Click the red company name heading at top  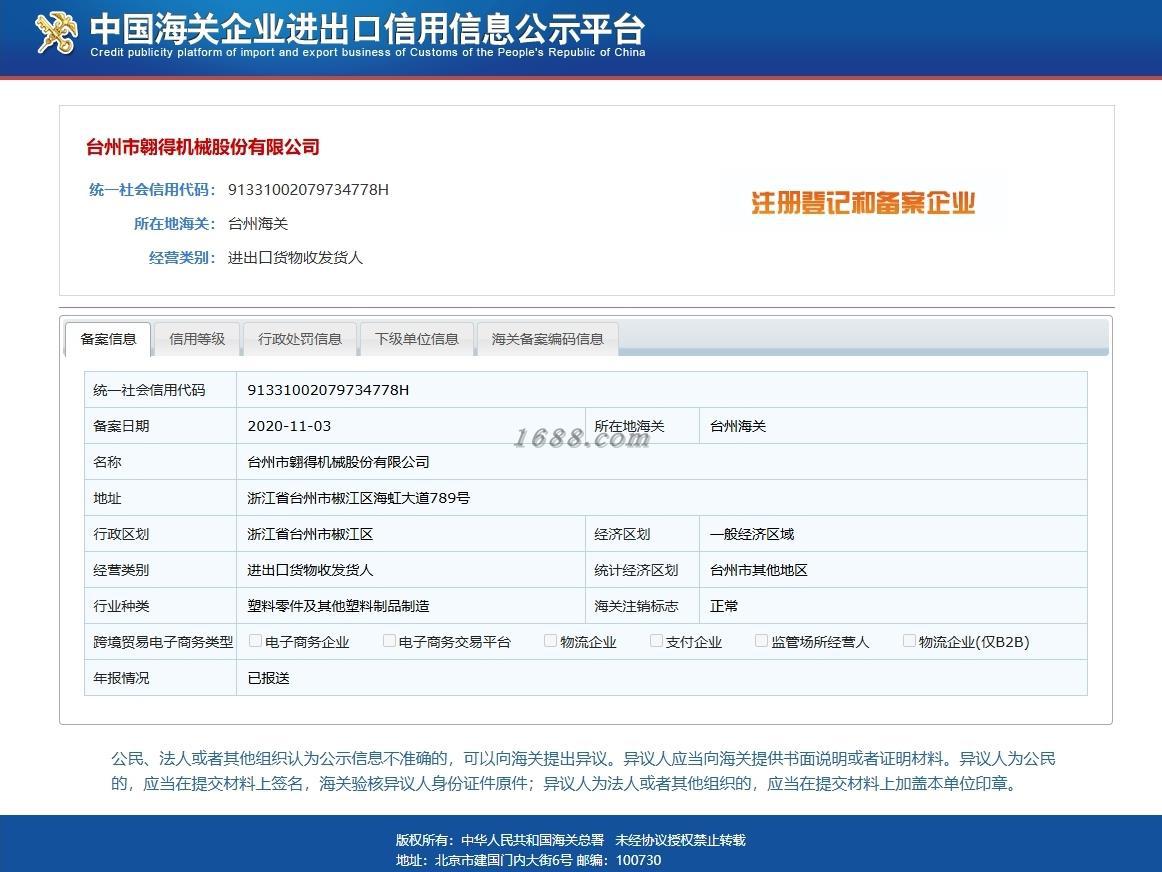pos(203,147)
